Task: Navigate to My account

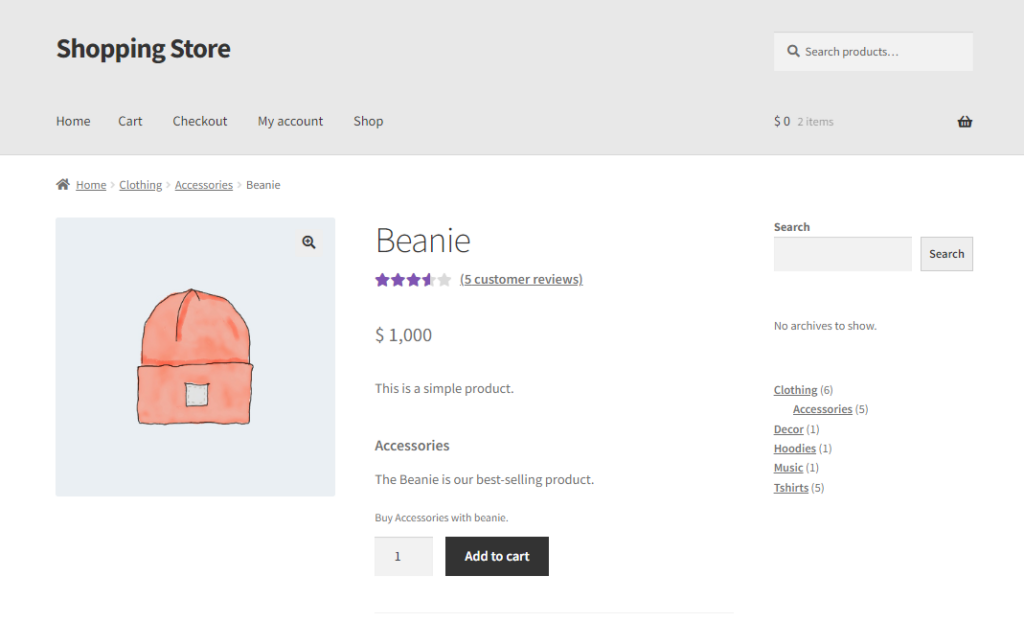Action: [290, 121]
